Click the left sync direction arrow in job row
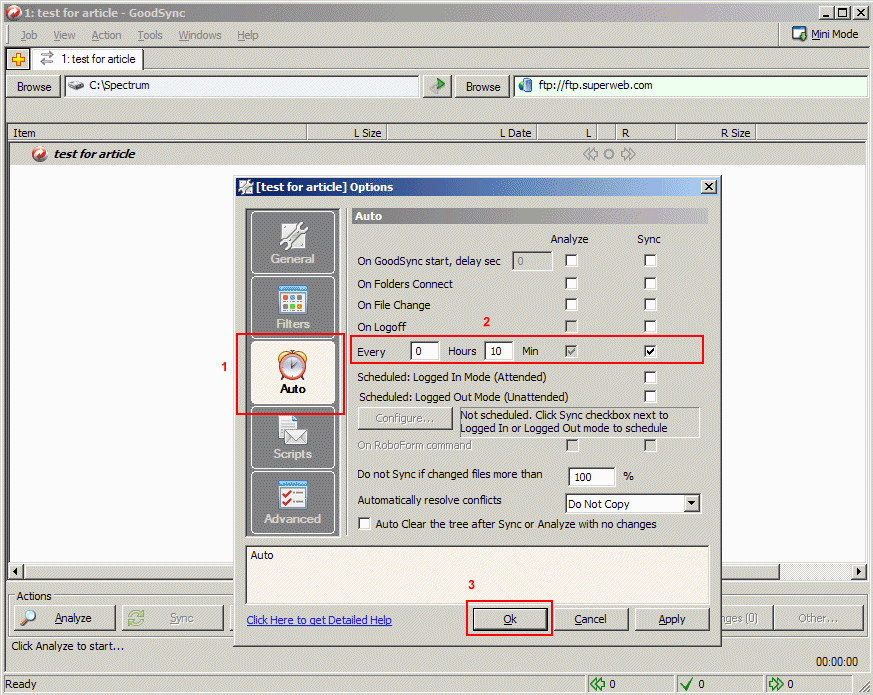 (590, 154)
